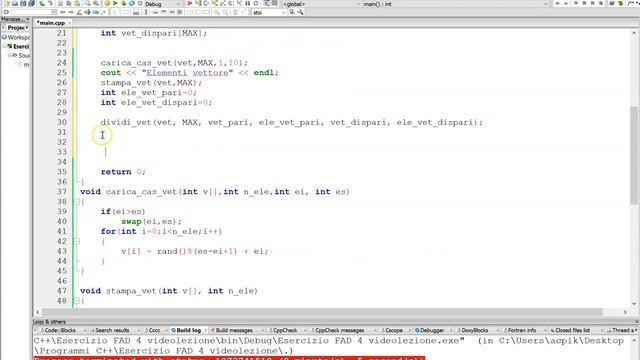Select the main.cpp editor tab
Image resolution: width=640 pixels, height=360 pixels.
click(51, 23)
